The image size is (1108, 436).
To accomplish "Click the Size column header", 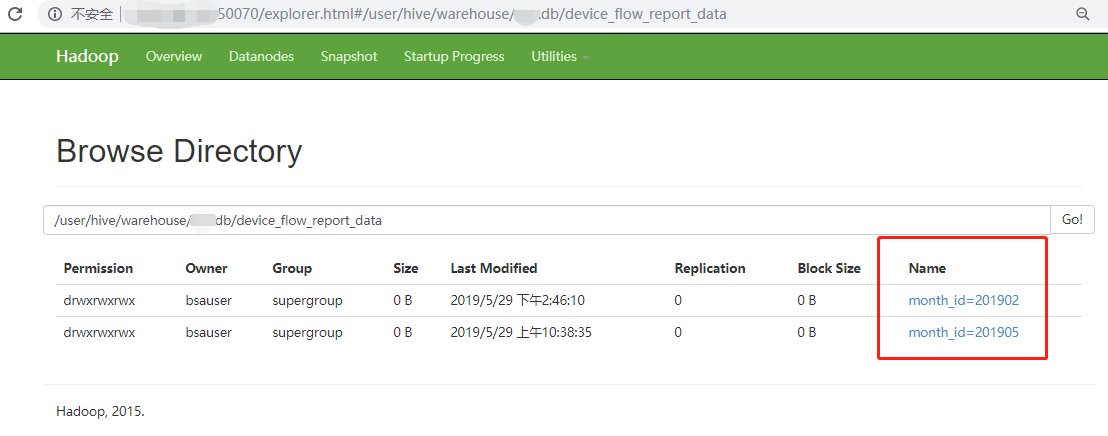I will [x=406, y=269].
